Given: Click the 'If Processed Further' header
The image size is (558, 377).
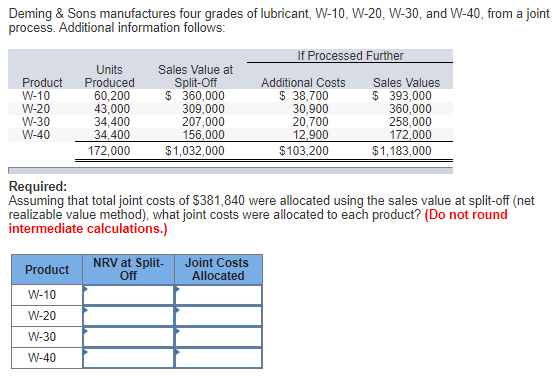Looking at the screenshot, I should click(350, 56).
